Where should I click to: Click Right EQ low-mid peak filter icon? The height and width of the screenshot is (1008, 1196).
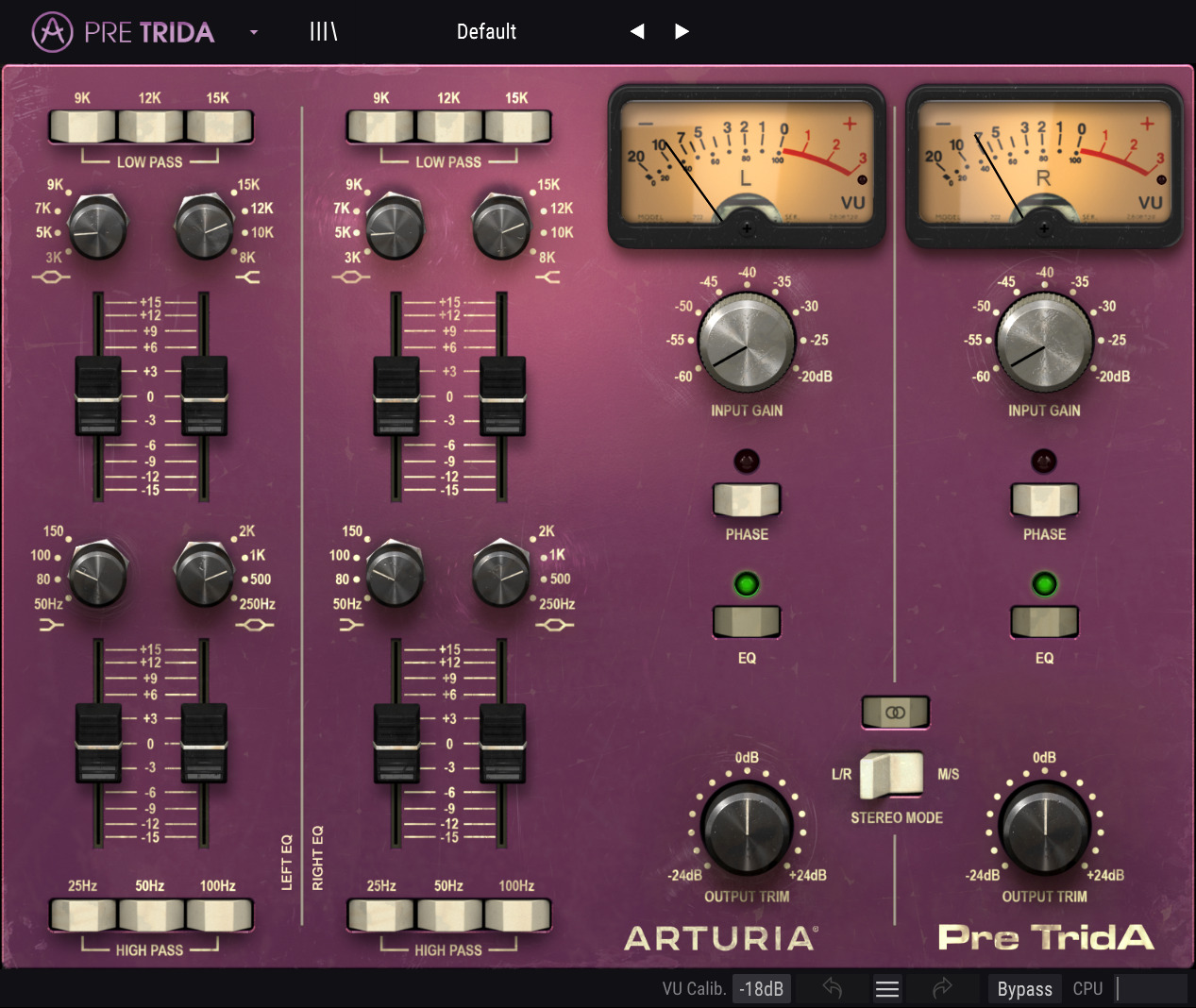tap(554, 625)
